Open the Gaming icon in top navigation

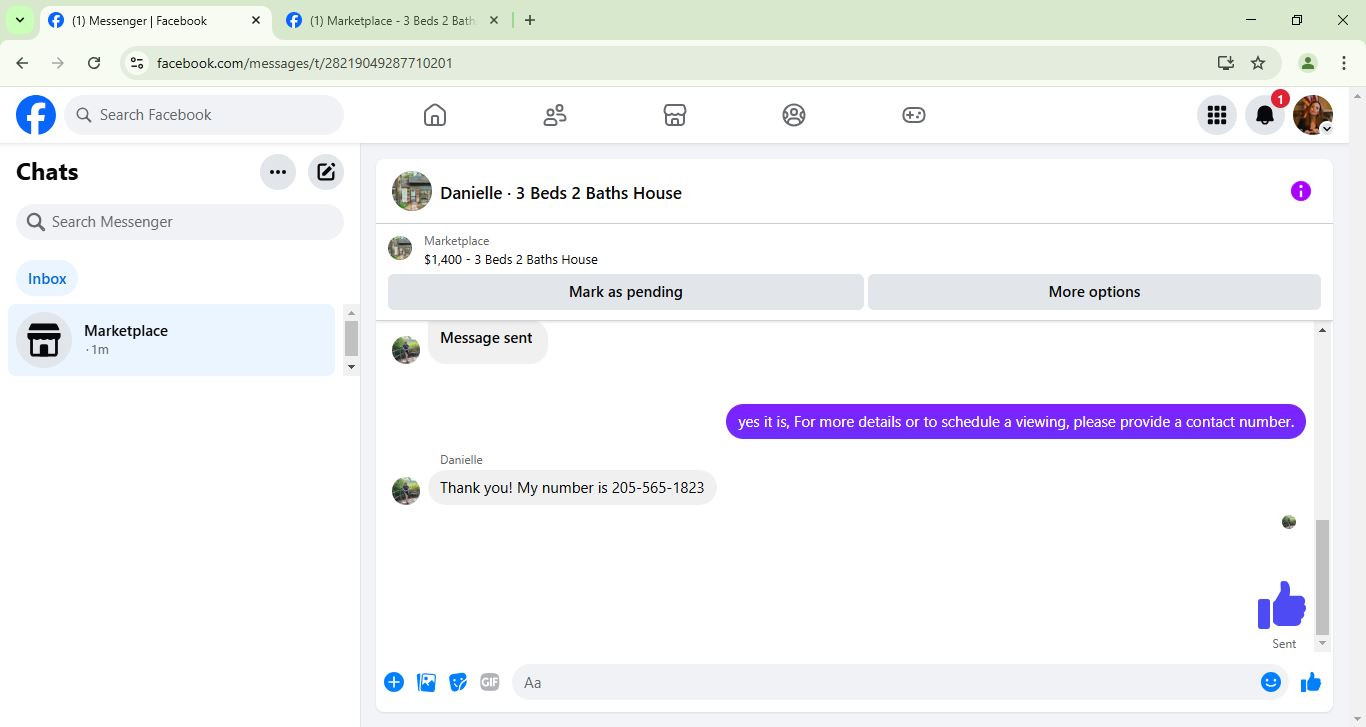(x=914, y=115)
